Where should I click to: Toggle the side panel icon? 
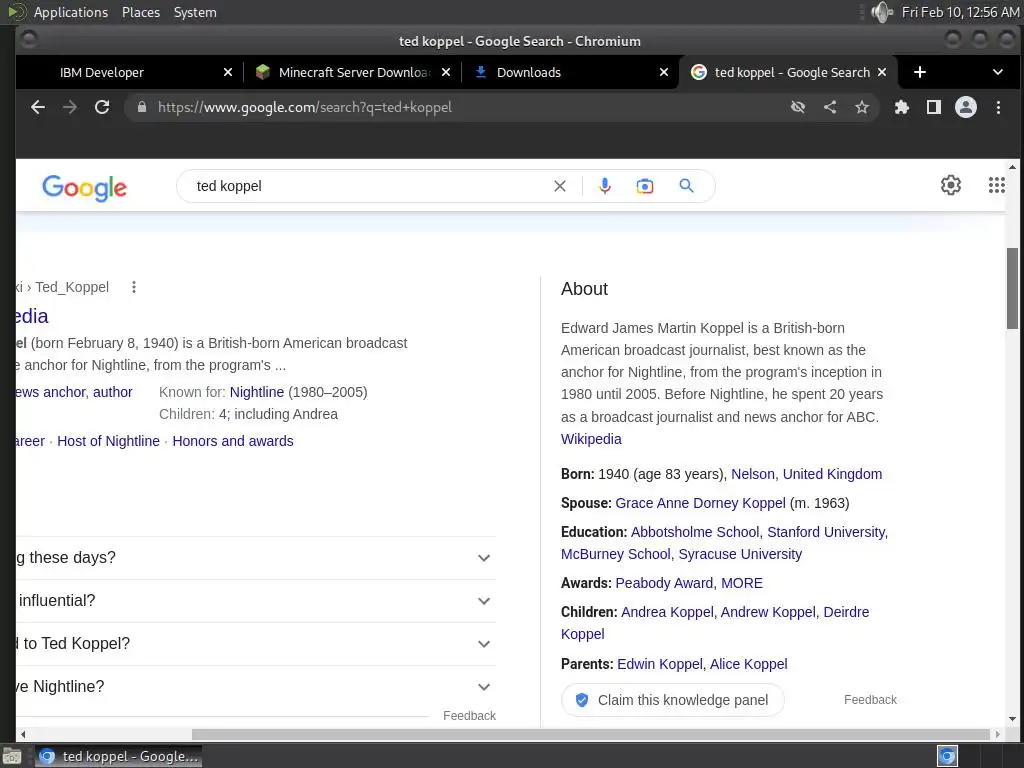click(x=934, y=107)
